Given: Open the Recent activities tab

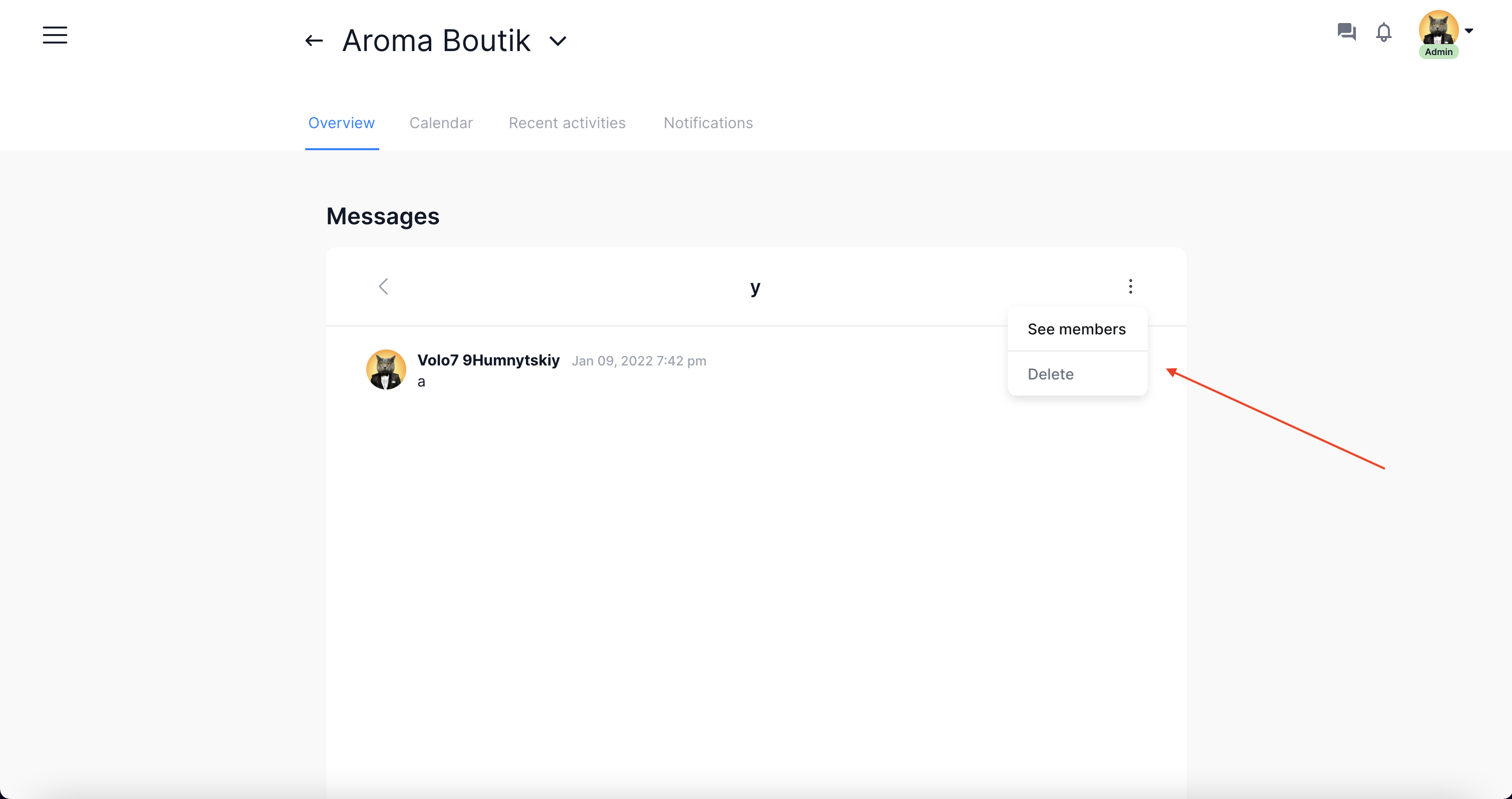Looking at the screenshot, I should [x=566, y=123].
